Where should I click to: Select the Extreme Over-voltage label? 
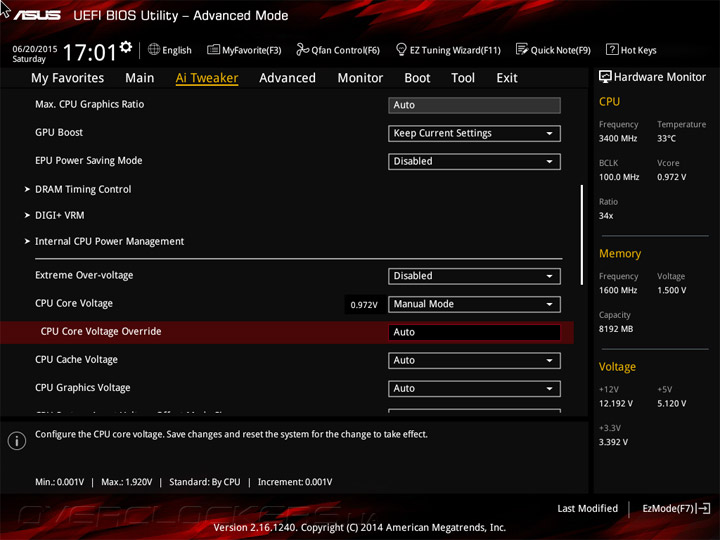(84, 275)
